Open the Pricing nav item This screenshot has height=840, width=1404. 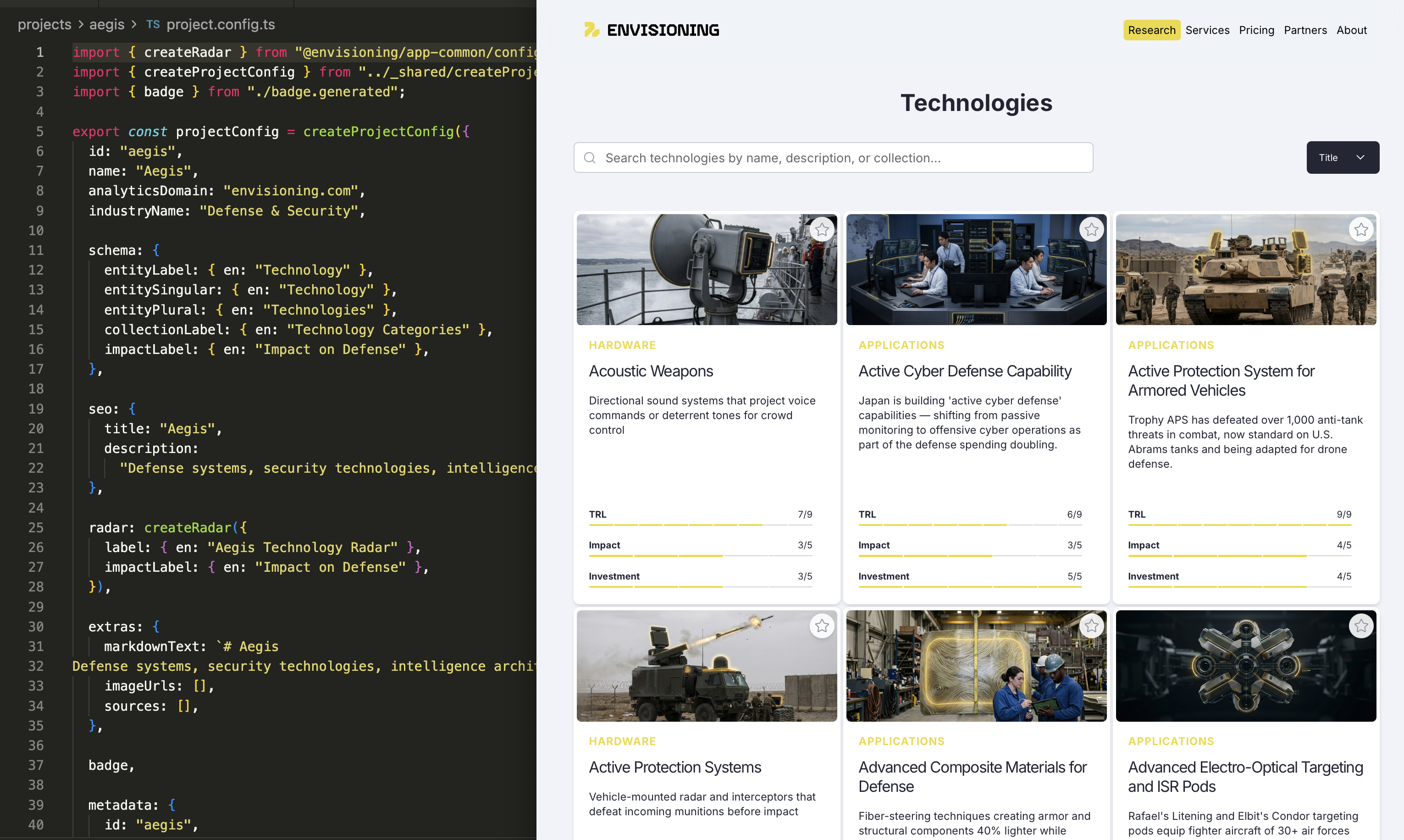click(1256, 30)
